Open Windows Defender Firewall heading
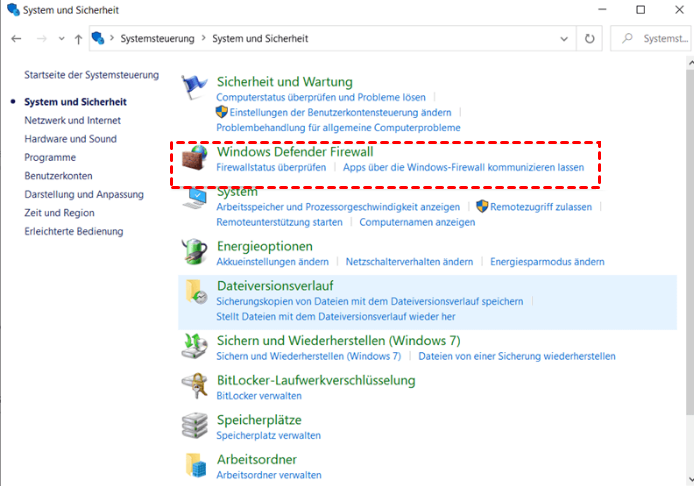This screenshot has width=694, height=486. (295, 152)
